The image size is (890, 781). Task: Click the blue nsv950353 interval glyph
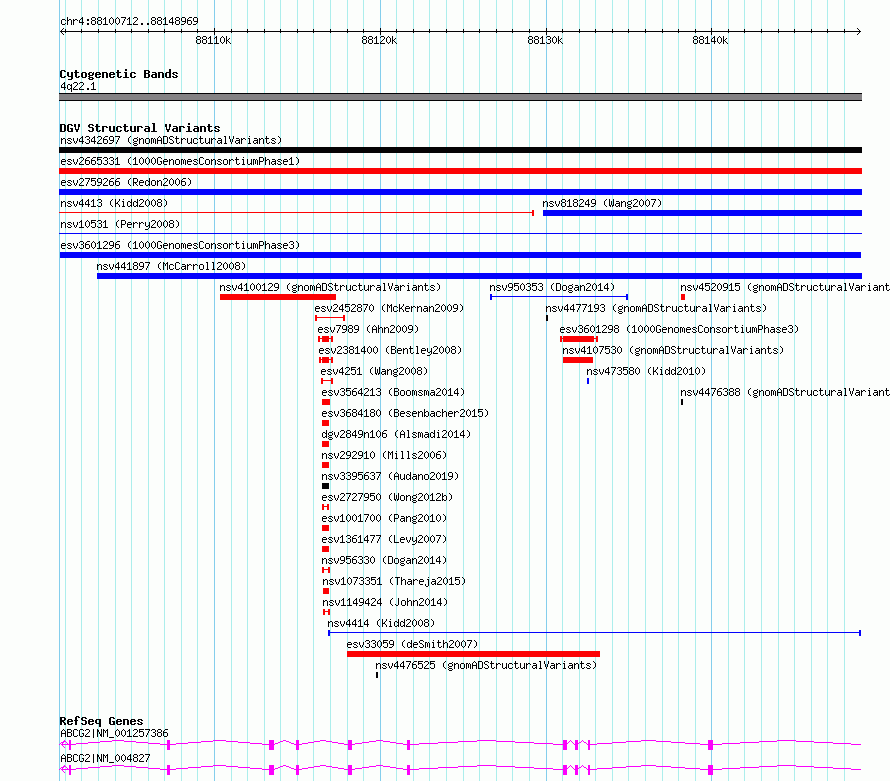click(559, 297)
